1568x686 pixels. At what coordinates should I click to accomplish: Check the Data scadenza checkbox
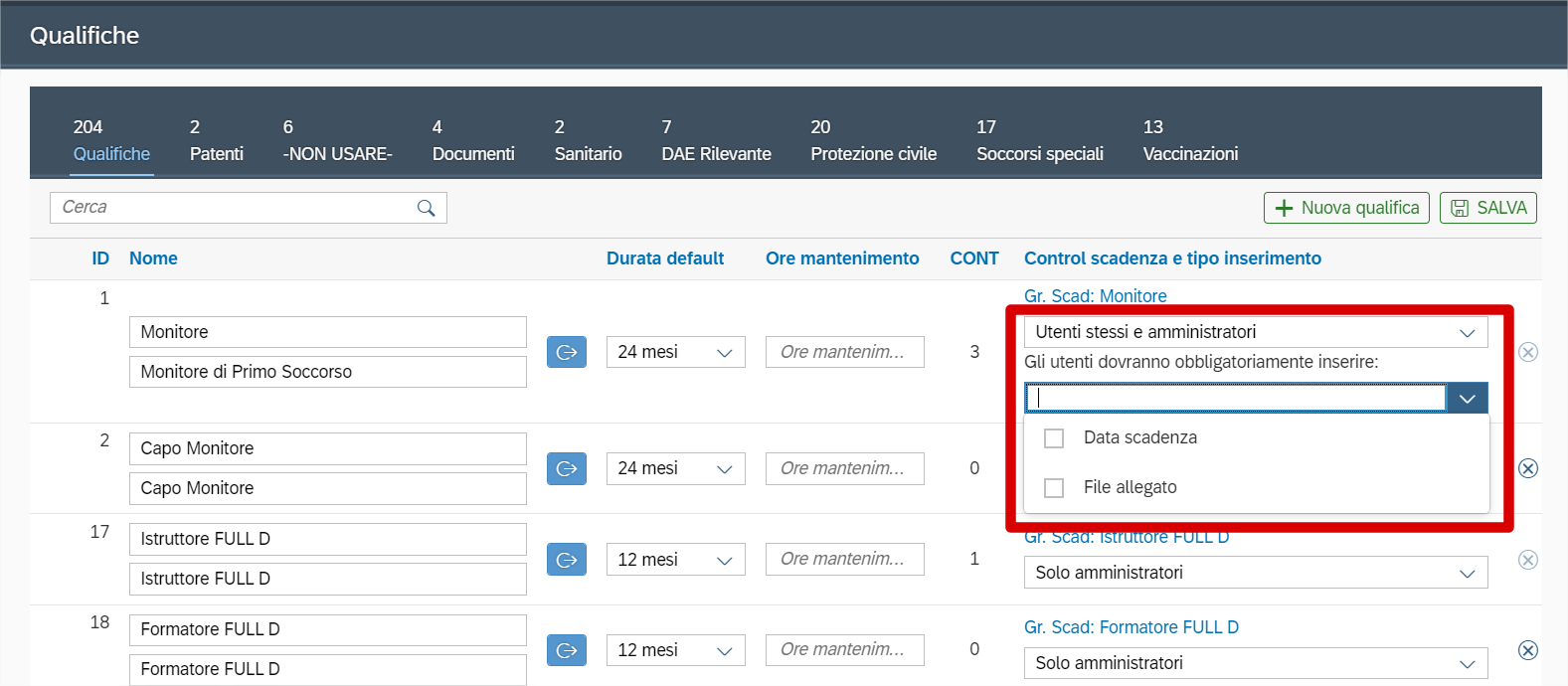1054,438
